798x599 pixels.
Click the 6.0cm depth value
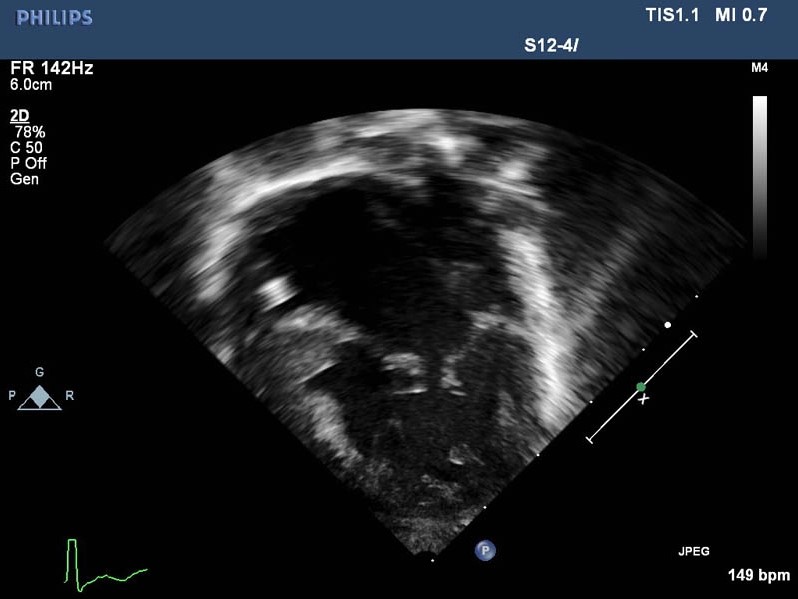pos(31,85)
